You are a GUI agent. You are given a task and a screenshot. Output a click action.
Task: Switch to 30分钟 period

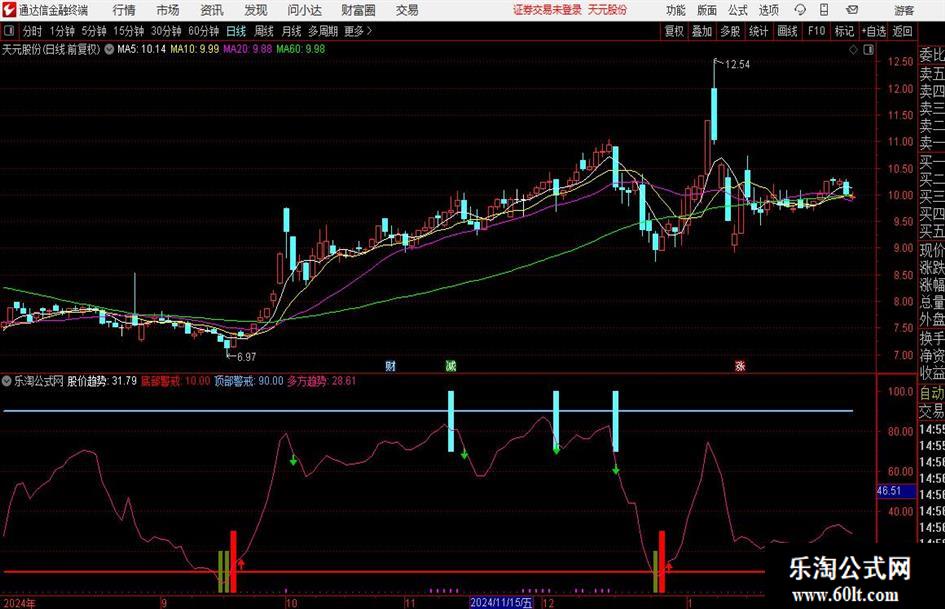tap(166, 31)
